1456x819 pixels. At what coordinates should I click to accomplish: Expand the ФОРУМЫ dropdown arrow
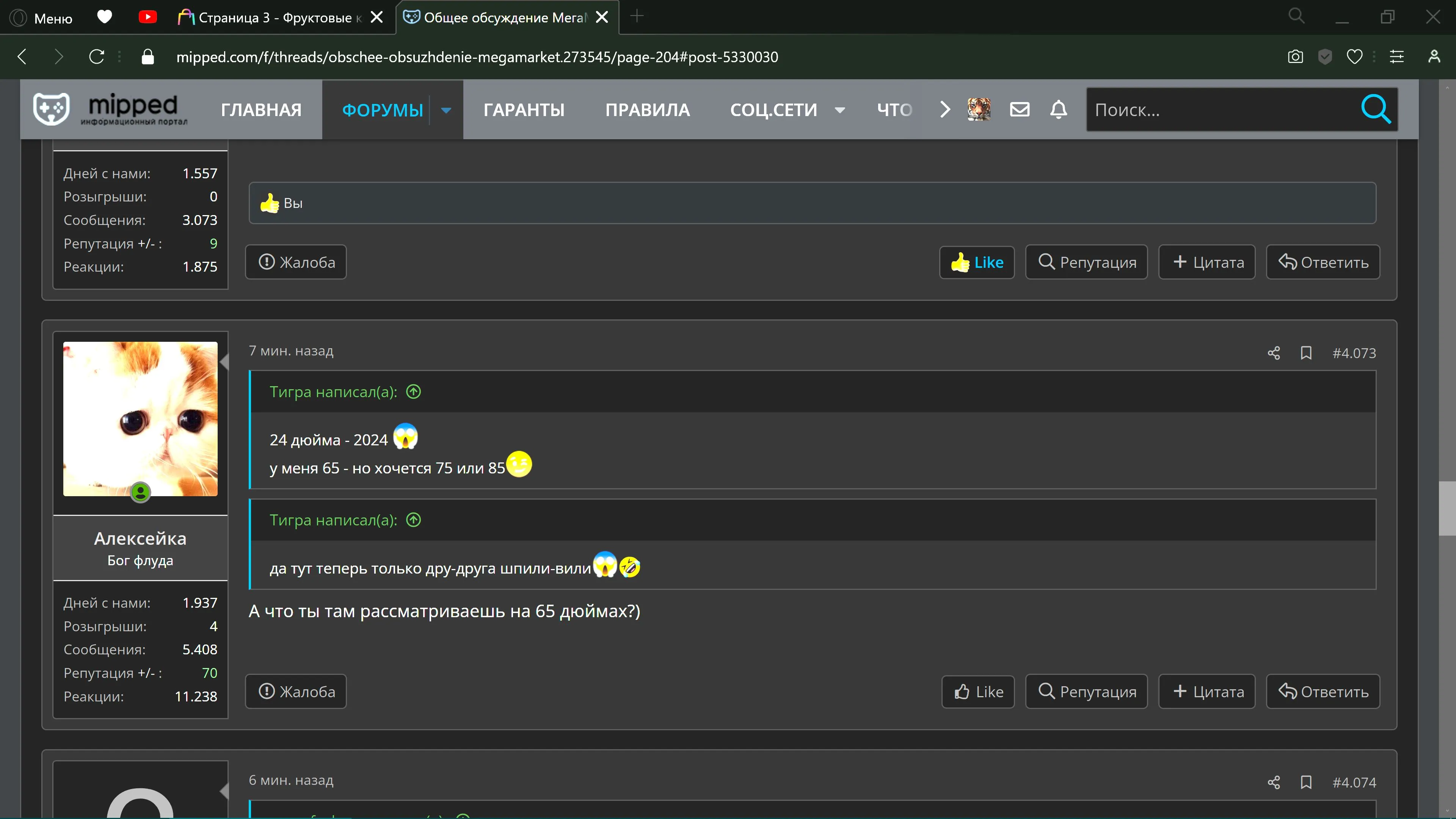tap(446, 110)
